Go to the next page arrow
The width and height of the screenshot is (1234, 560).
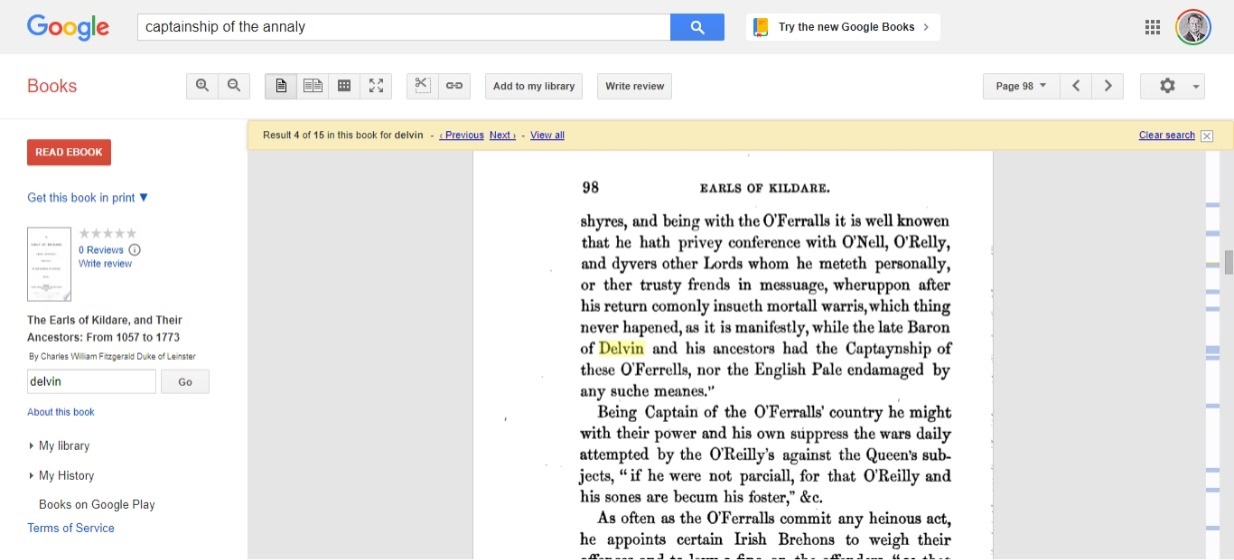1107,86
